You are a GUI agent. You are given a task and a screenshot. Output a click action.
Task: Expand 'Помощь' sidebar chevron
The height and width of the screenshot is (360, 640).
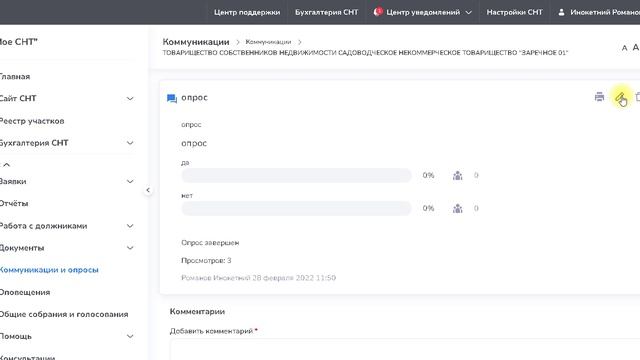pos(130,336)
